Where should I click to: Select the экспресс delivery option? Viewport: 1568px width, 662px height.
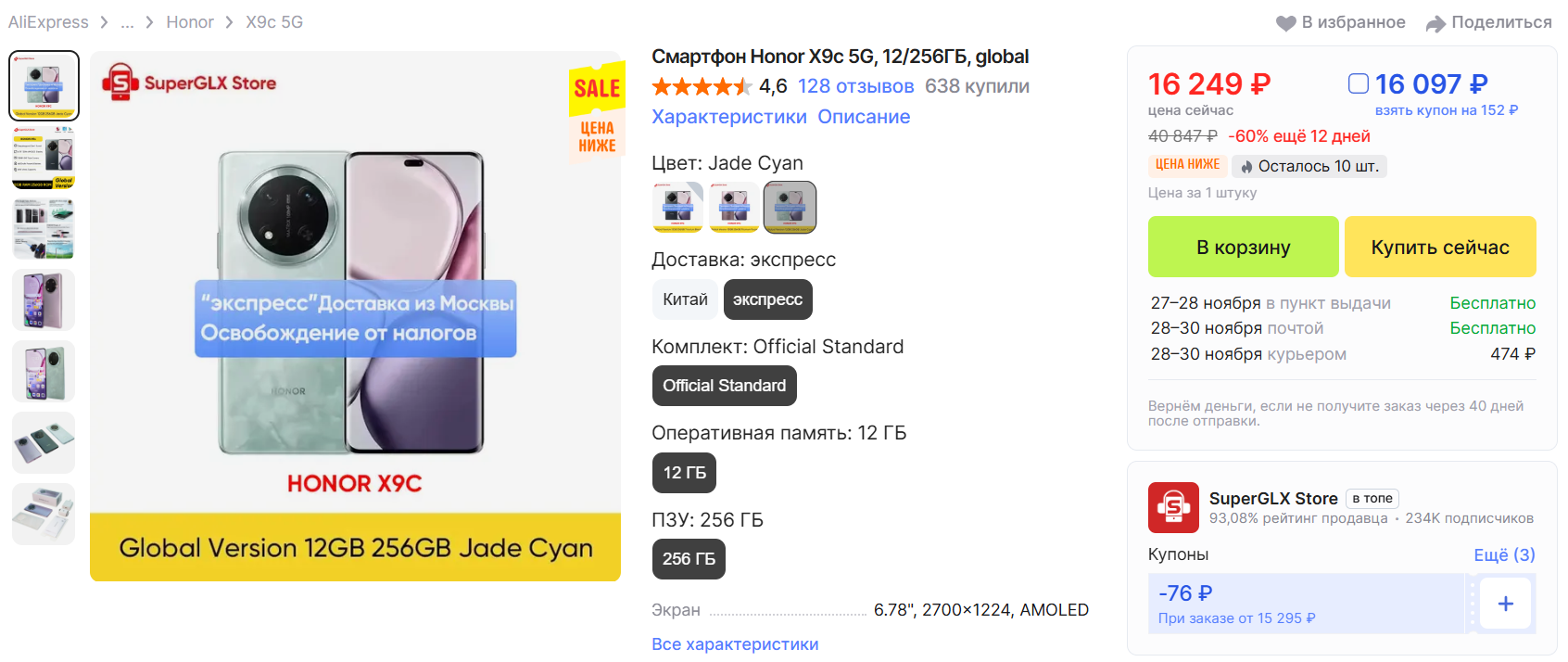(767, 299)
